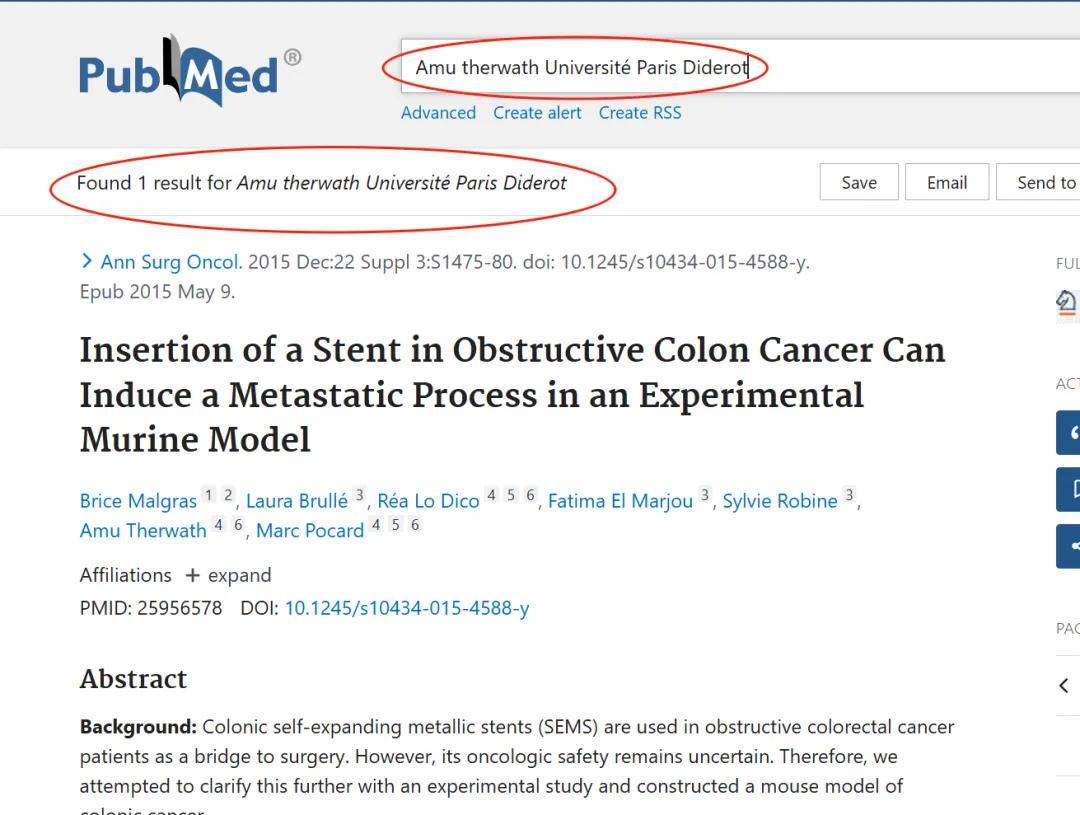The height and width of the screenshot is (815, 1080).
Task: Click the Email button
Action: click(x=947, y=182)
